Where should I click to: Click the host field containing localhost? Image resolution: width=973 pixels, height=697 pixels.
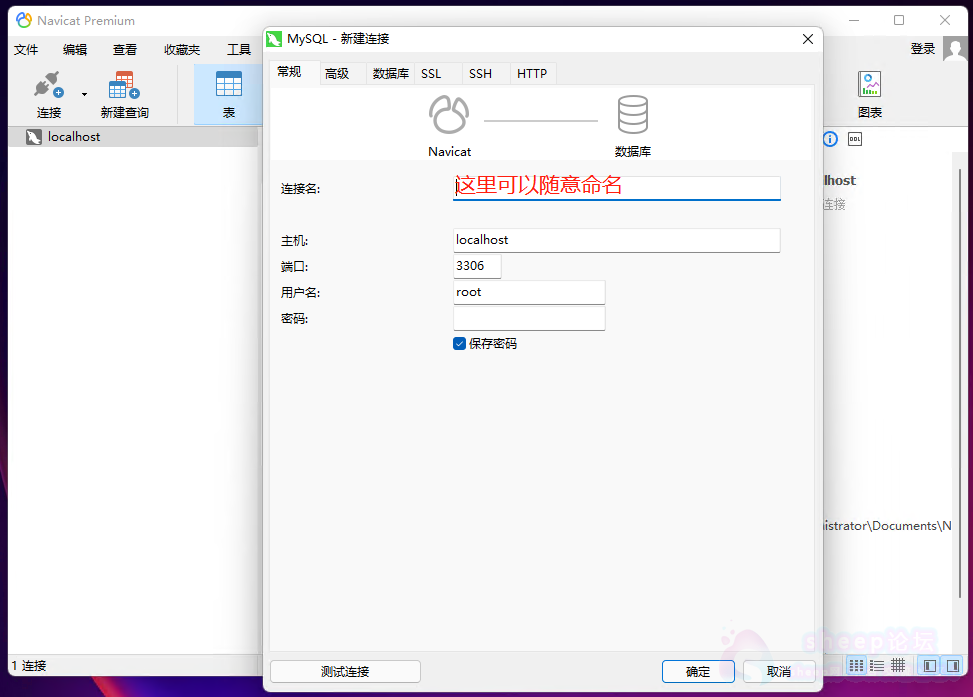617,240
